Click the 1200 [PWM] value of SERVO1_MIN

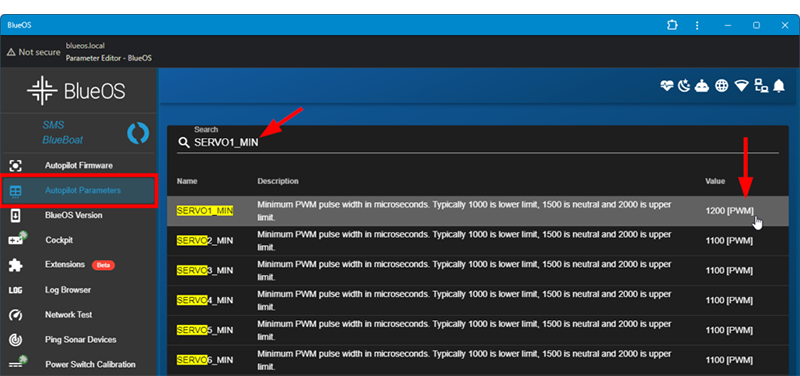(x=729, y=211)
